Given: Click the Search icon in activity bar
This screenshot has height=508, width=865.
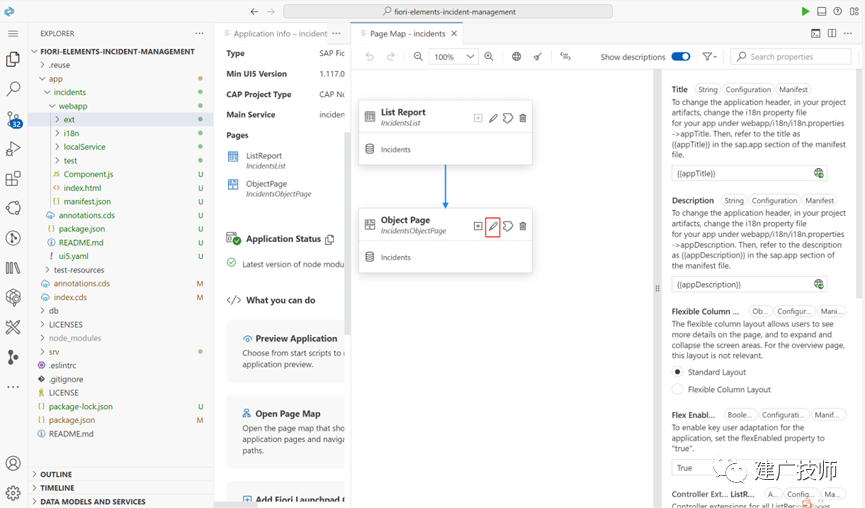Looking at the screenshot, I should [13, 89].
